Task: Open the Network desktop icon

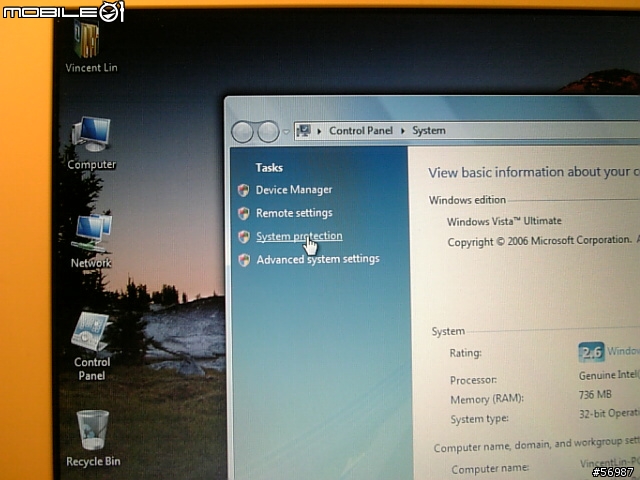Action: click(91, 241)
